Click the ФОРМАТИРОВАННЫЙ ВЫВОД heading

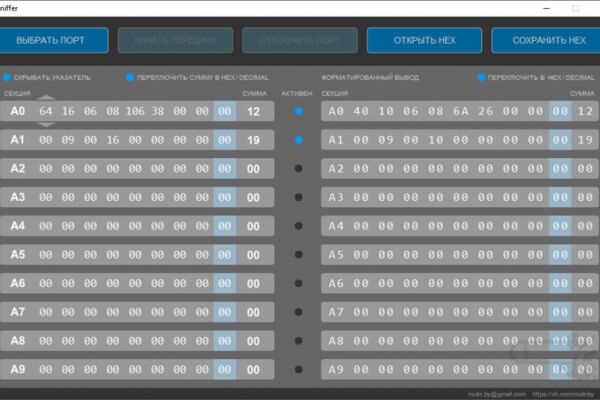(370, 77)
